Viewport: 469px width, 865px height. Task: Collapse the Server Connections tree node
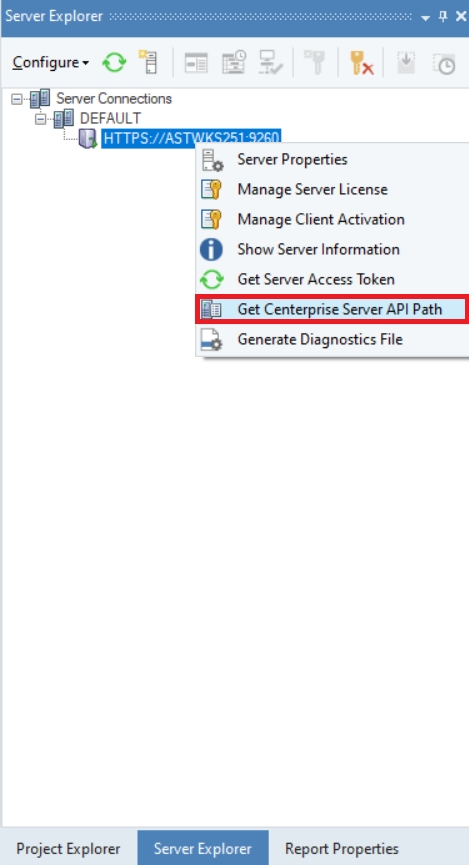(x=17, y=100)
